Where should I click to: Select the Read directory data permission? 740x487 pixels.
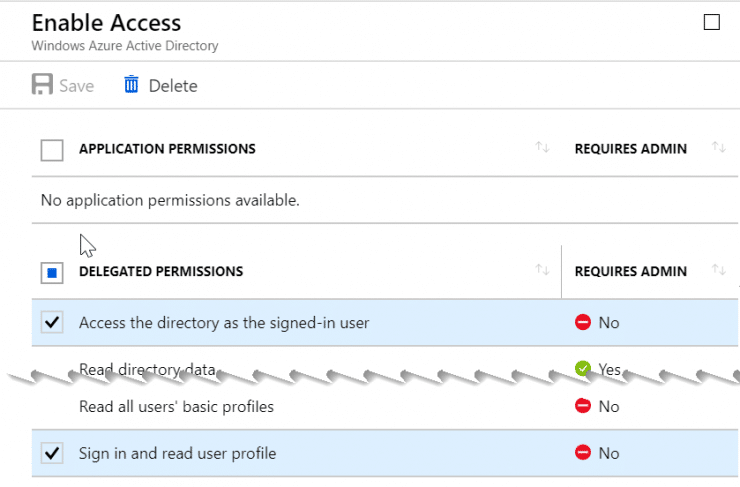pos(147,369)
